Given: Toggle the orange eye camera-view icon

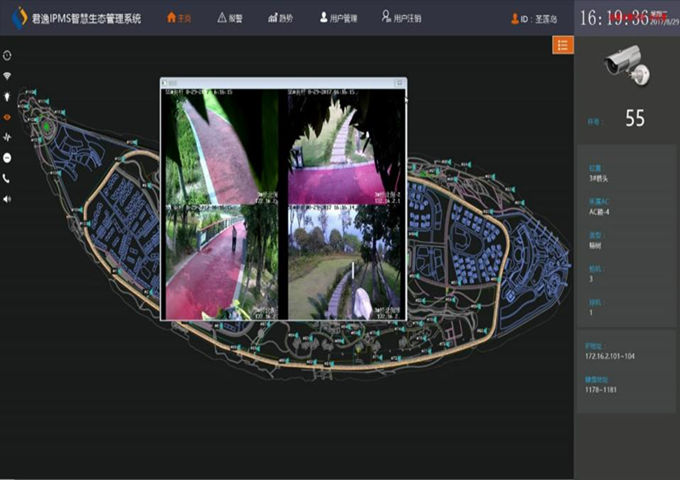Looking at the screenshot, I should [x=8, y=117].
